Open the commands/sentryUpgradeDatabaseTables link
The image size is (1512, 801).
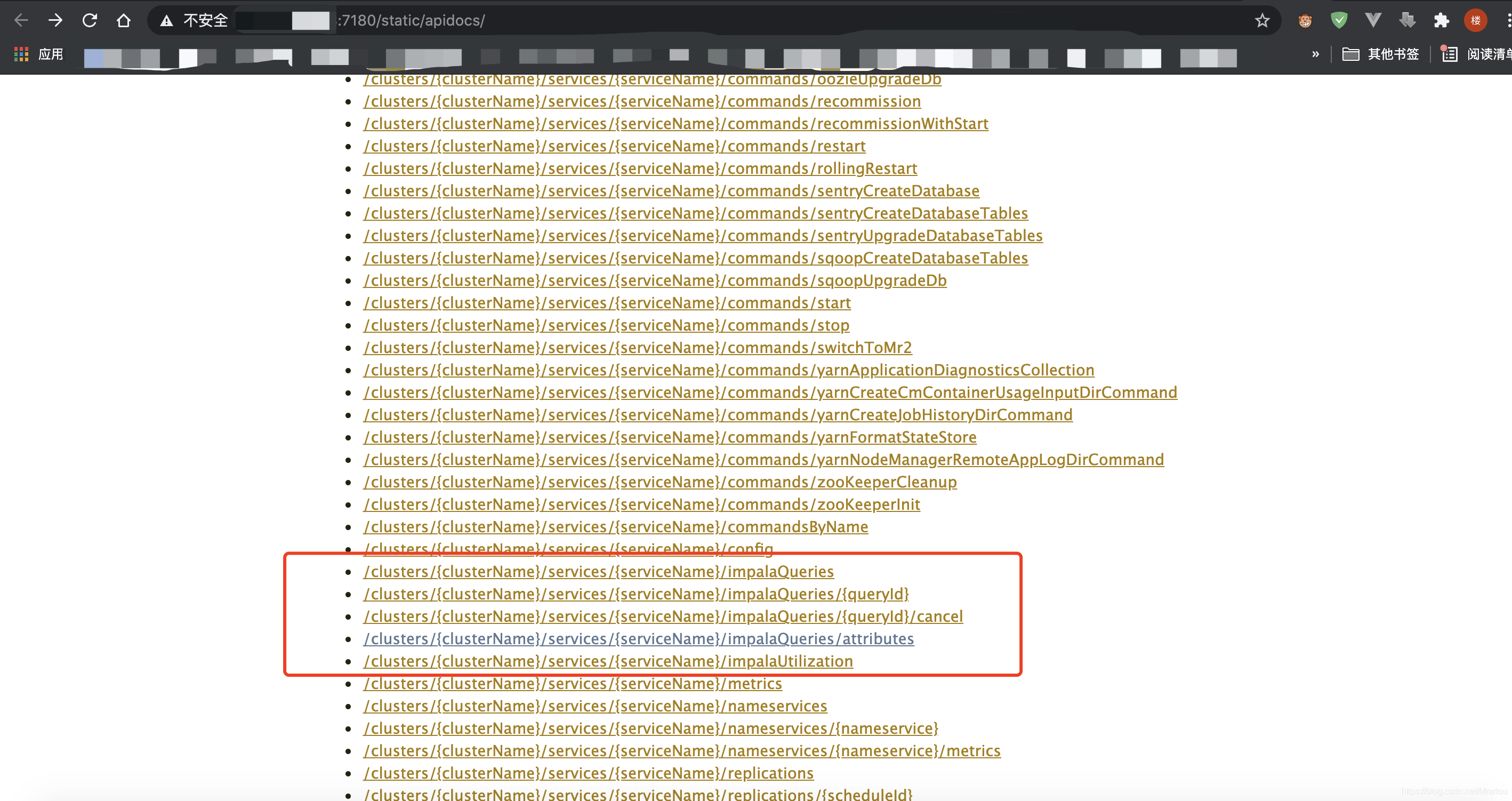tap(703, 236)
